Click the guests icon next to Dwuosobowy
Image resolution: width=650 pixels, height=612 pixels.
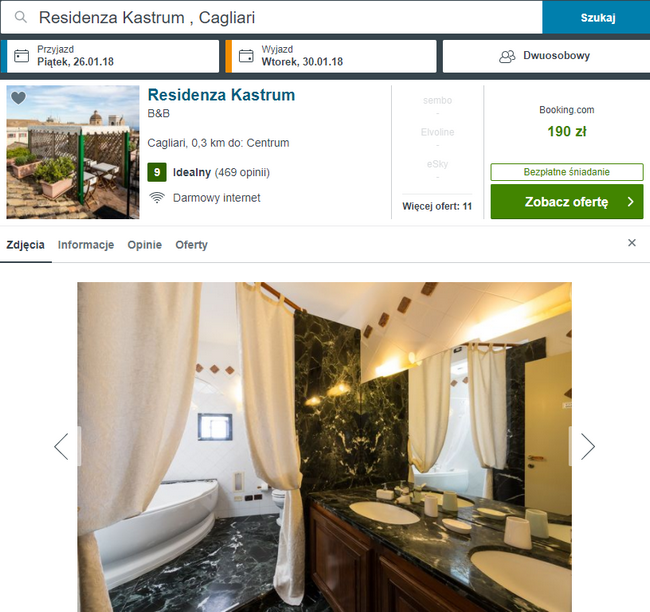click(507, 56)
